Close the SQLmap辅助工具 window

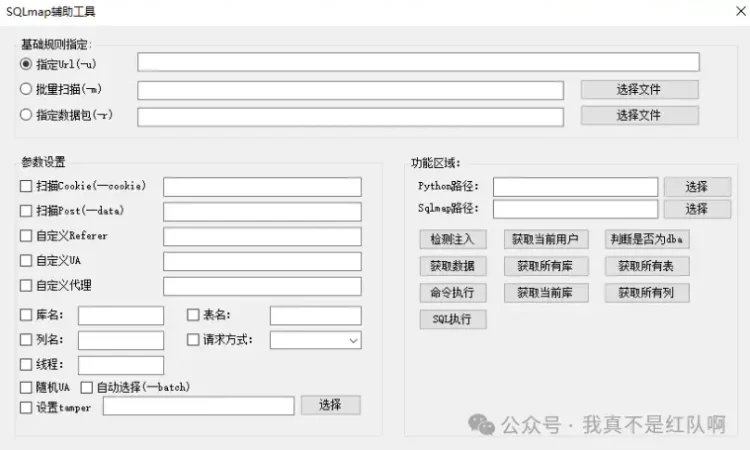tap(740, 11)
